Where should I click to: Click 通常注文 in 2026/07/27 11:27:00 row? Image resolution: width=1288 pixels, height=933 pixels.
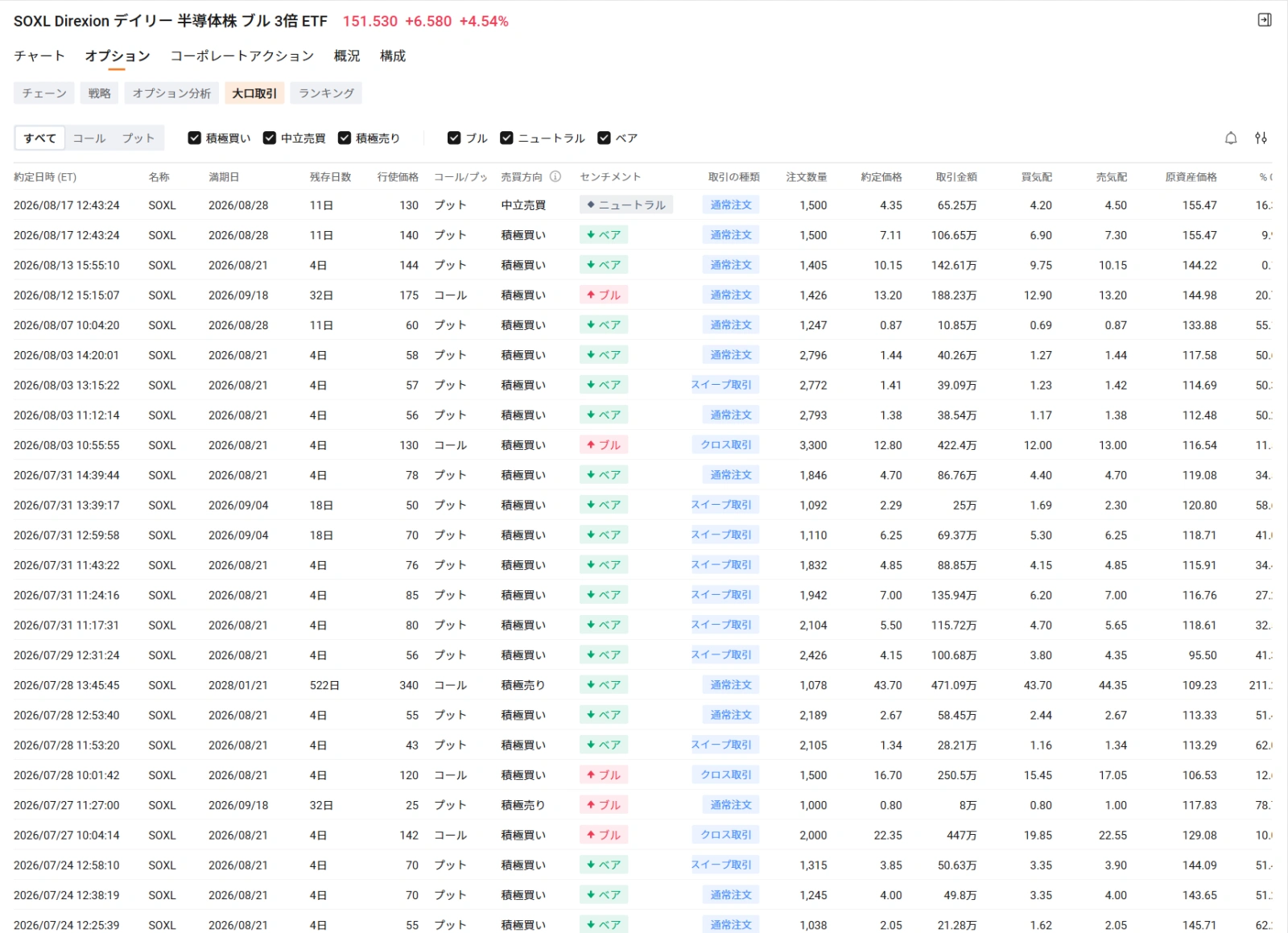[731, 805]
